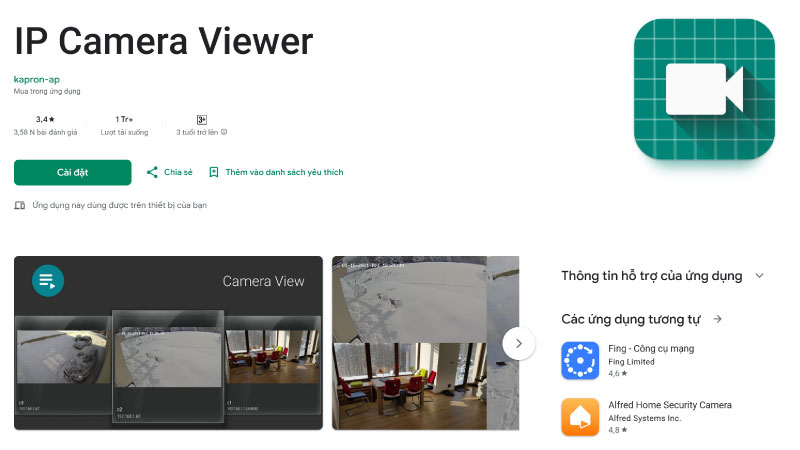The image size is (800, 450).
Task: Click the Chia sẻ share icon
Action: coord(152,172)
